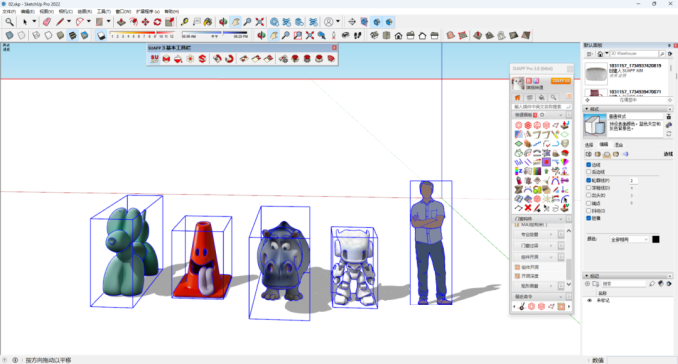
Task: Open home tab icon in SUAPP panel
Action: click(518, 97)
